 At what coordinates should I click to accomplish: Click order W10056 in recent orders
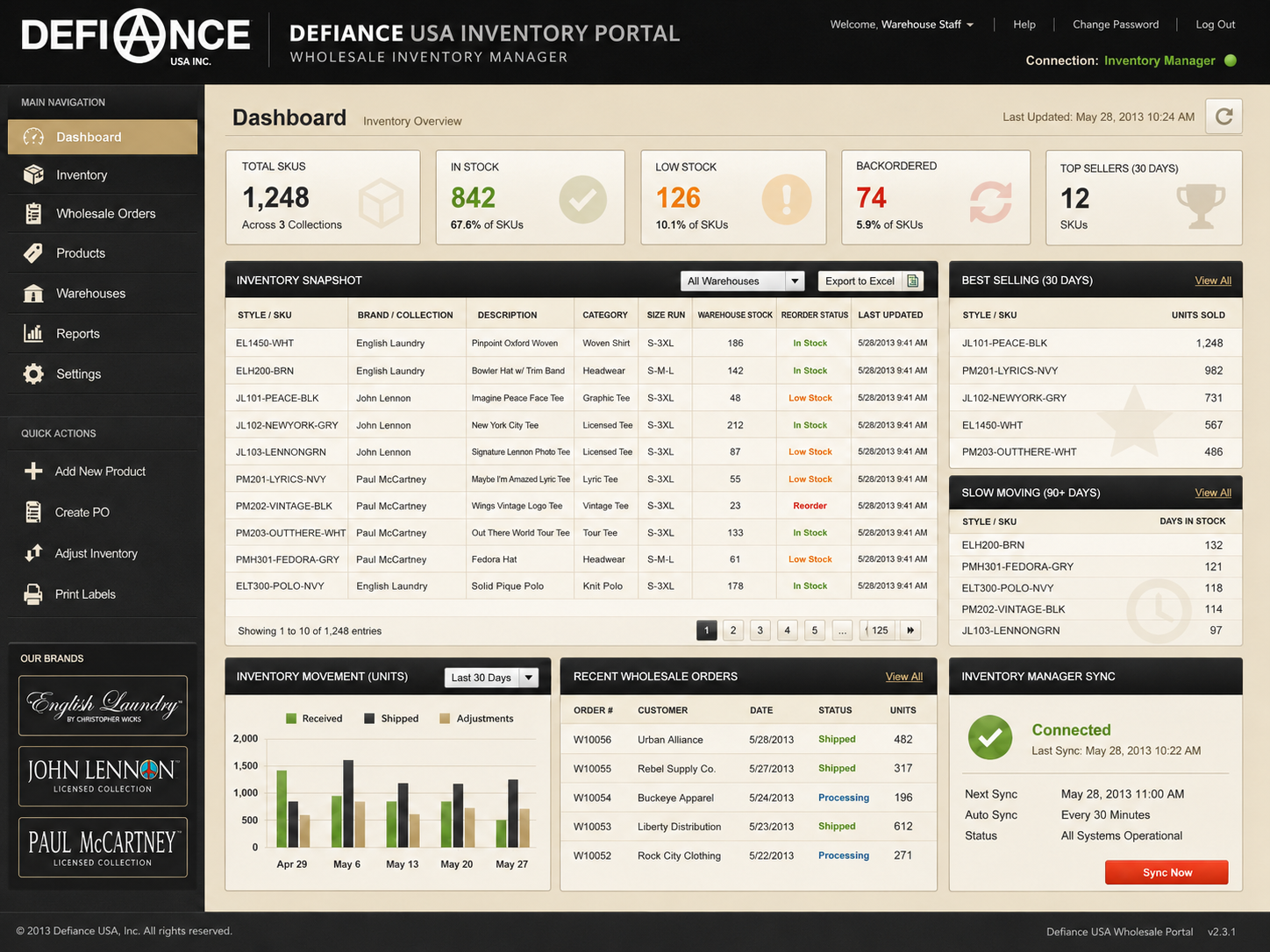[592, 740]
